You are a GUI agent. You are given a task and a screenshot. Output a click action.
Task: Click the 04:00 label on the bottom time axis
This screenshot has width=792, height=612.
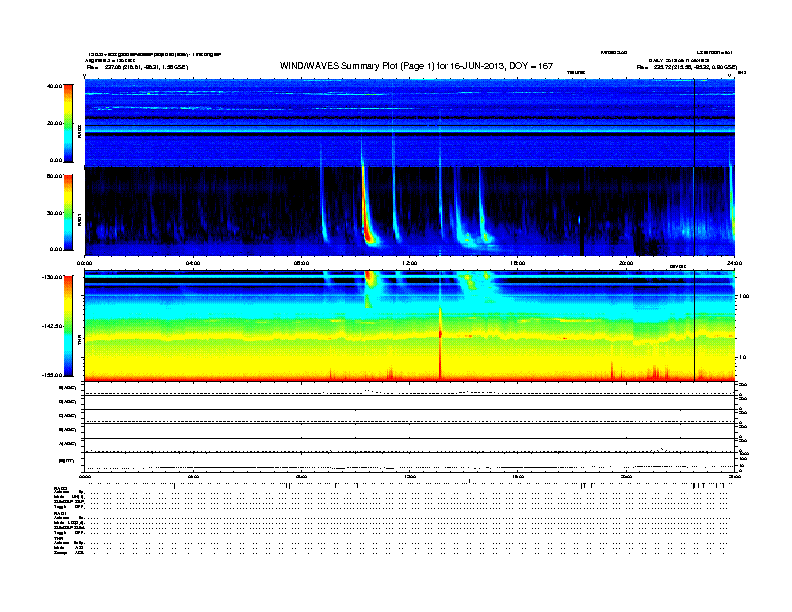coord(193,476)
